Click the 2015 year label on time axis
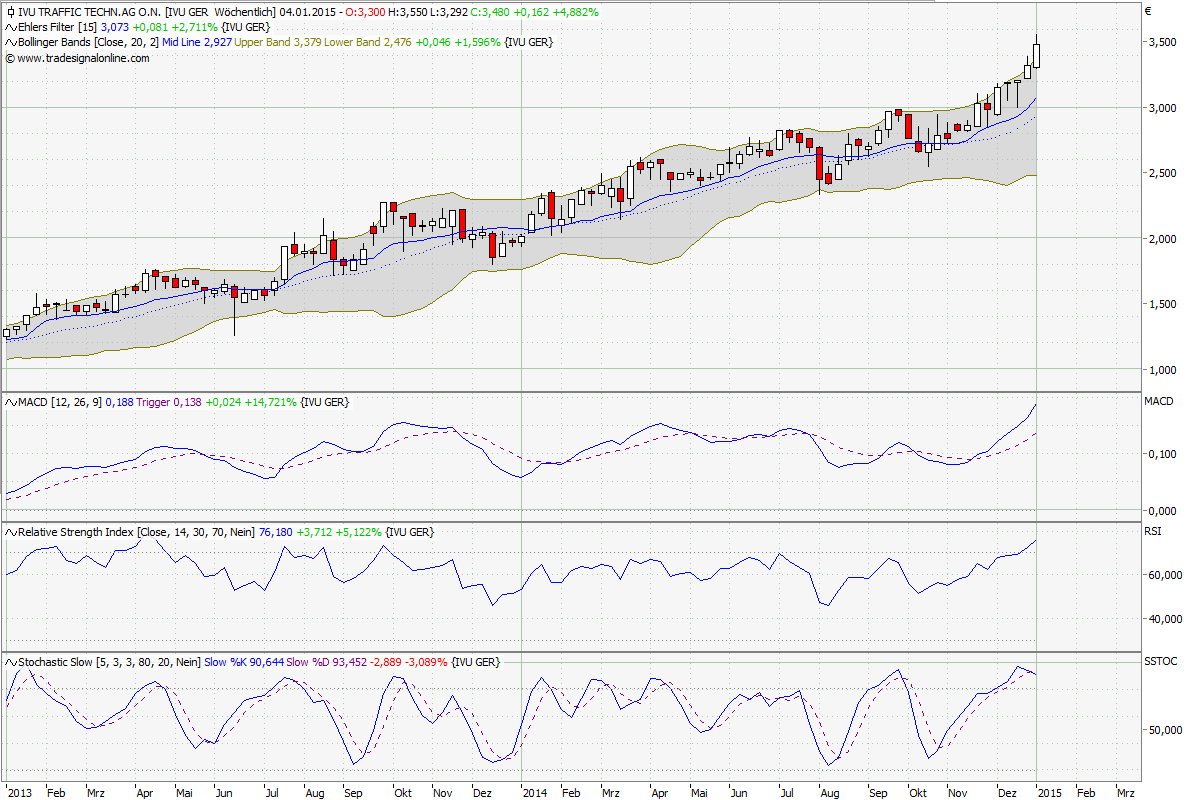 (1051, 792)
